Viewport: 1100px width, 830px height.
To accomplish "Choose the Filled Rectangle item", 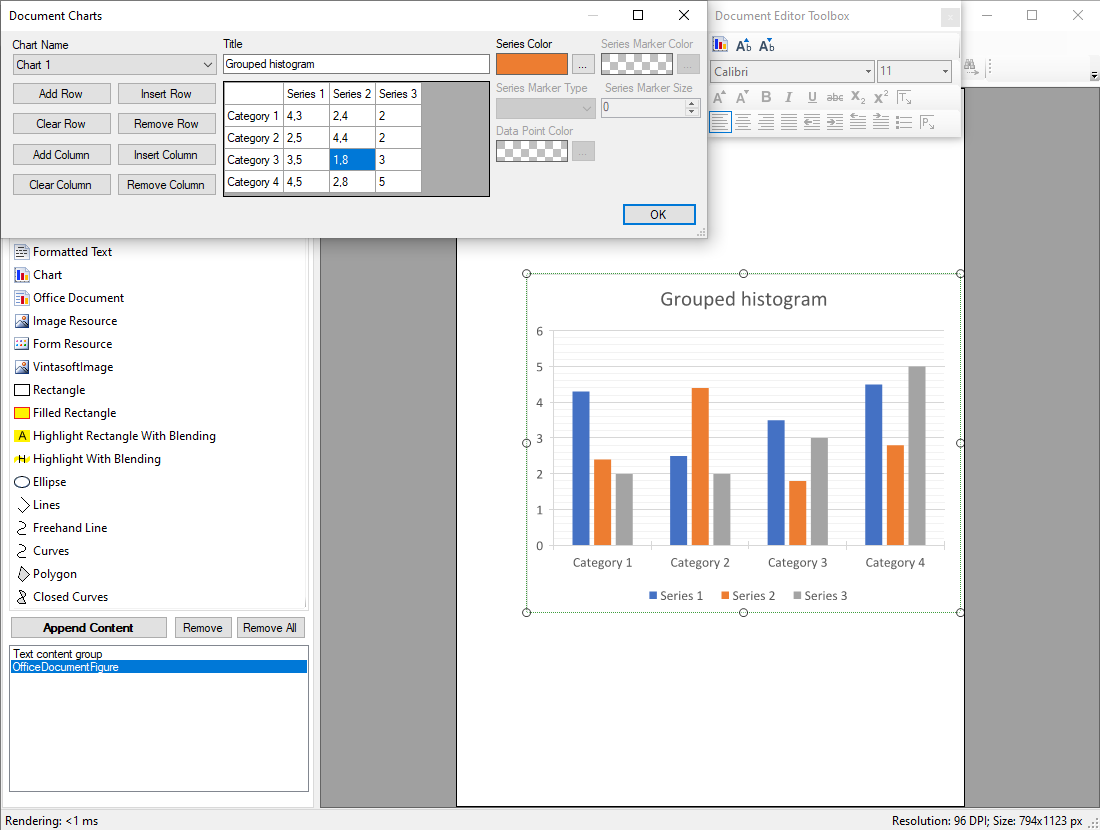I will [74, 413].
